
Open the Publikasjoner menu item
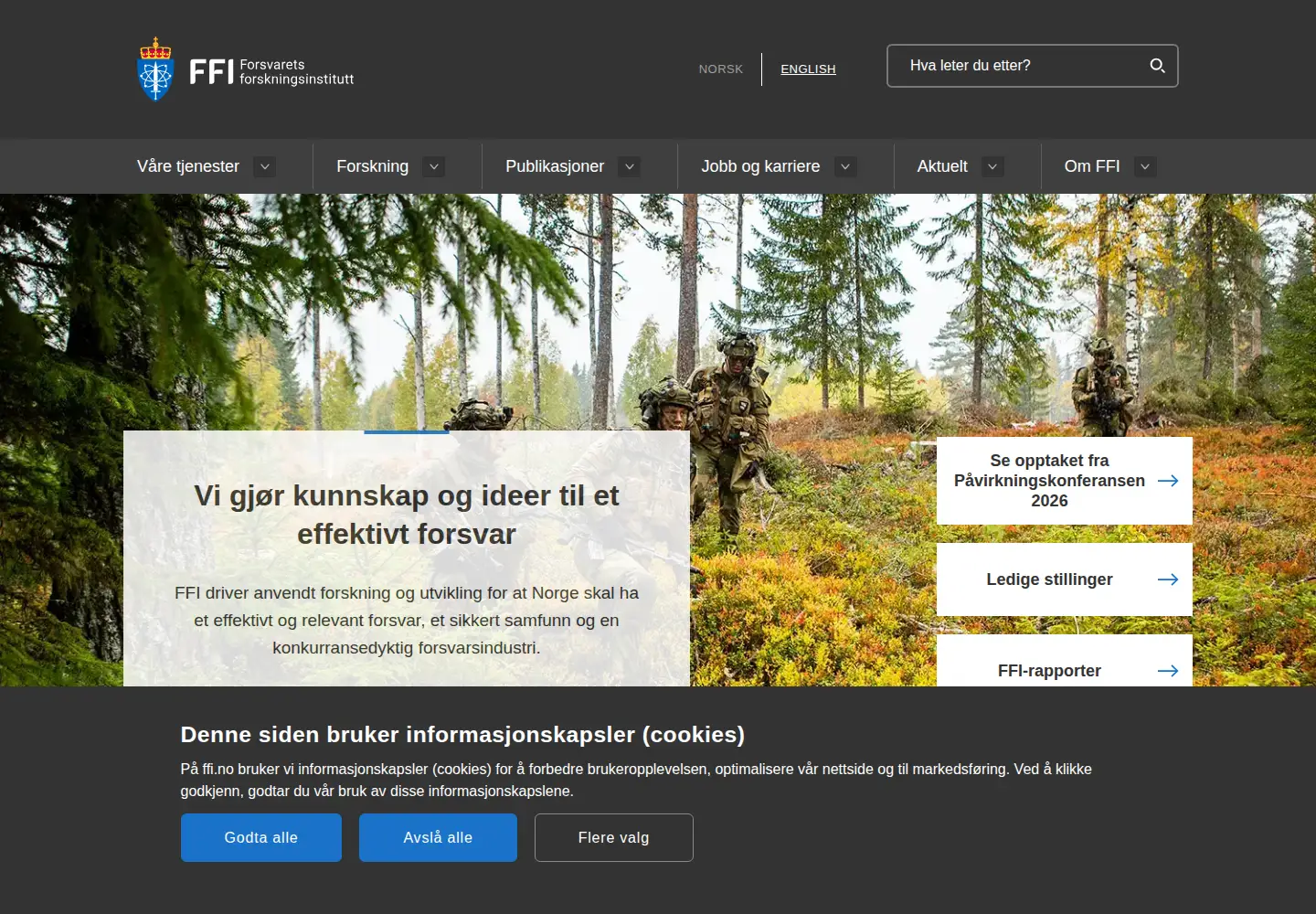555,166
